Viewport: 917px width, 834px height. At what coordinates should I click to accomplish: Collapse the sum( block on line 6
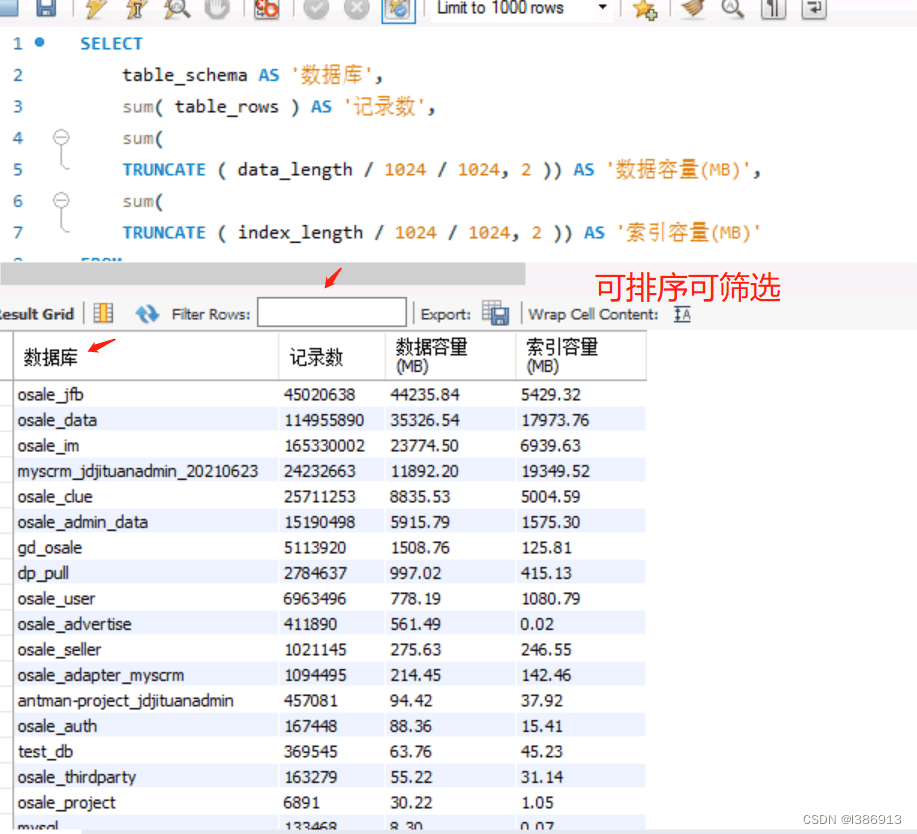pos(61,201)
